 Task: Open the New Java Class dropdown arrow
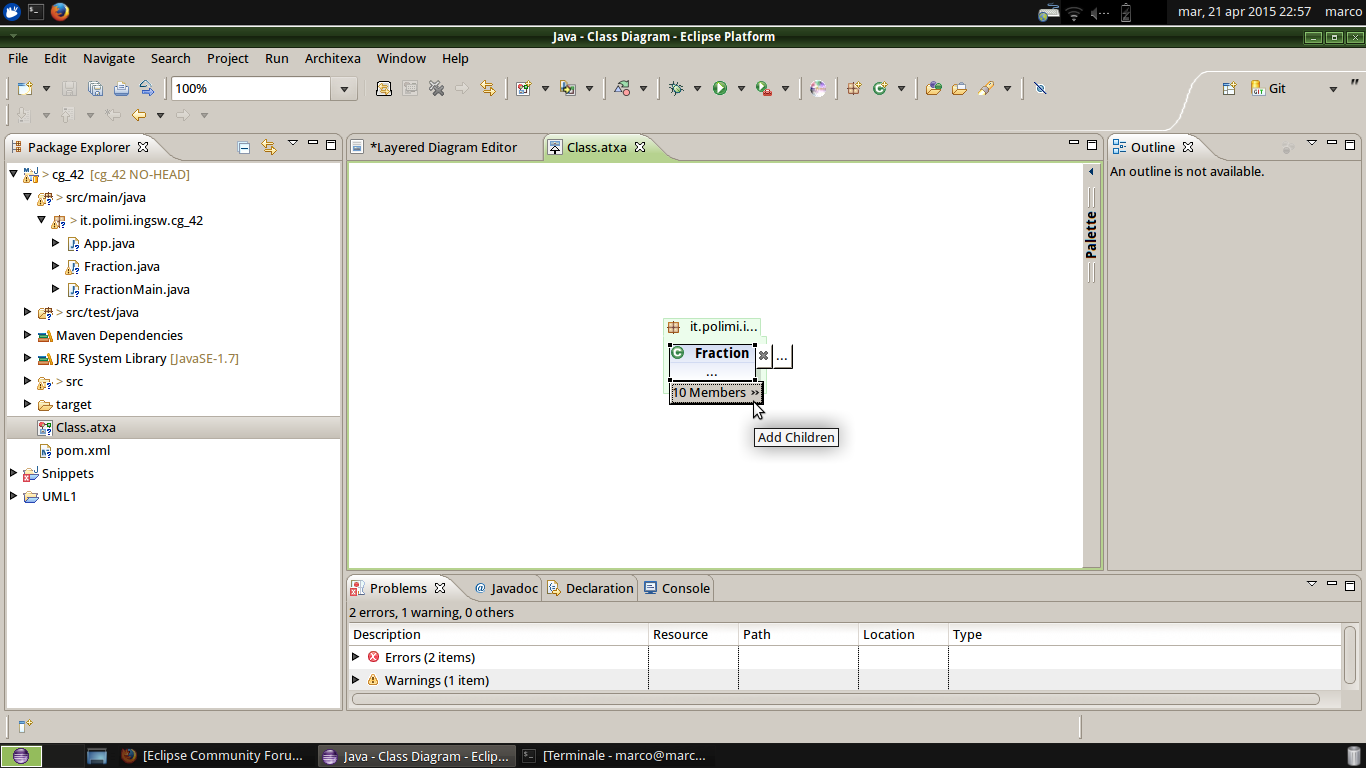[901, 88]
